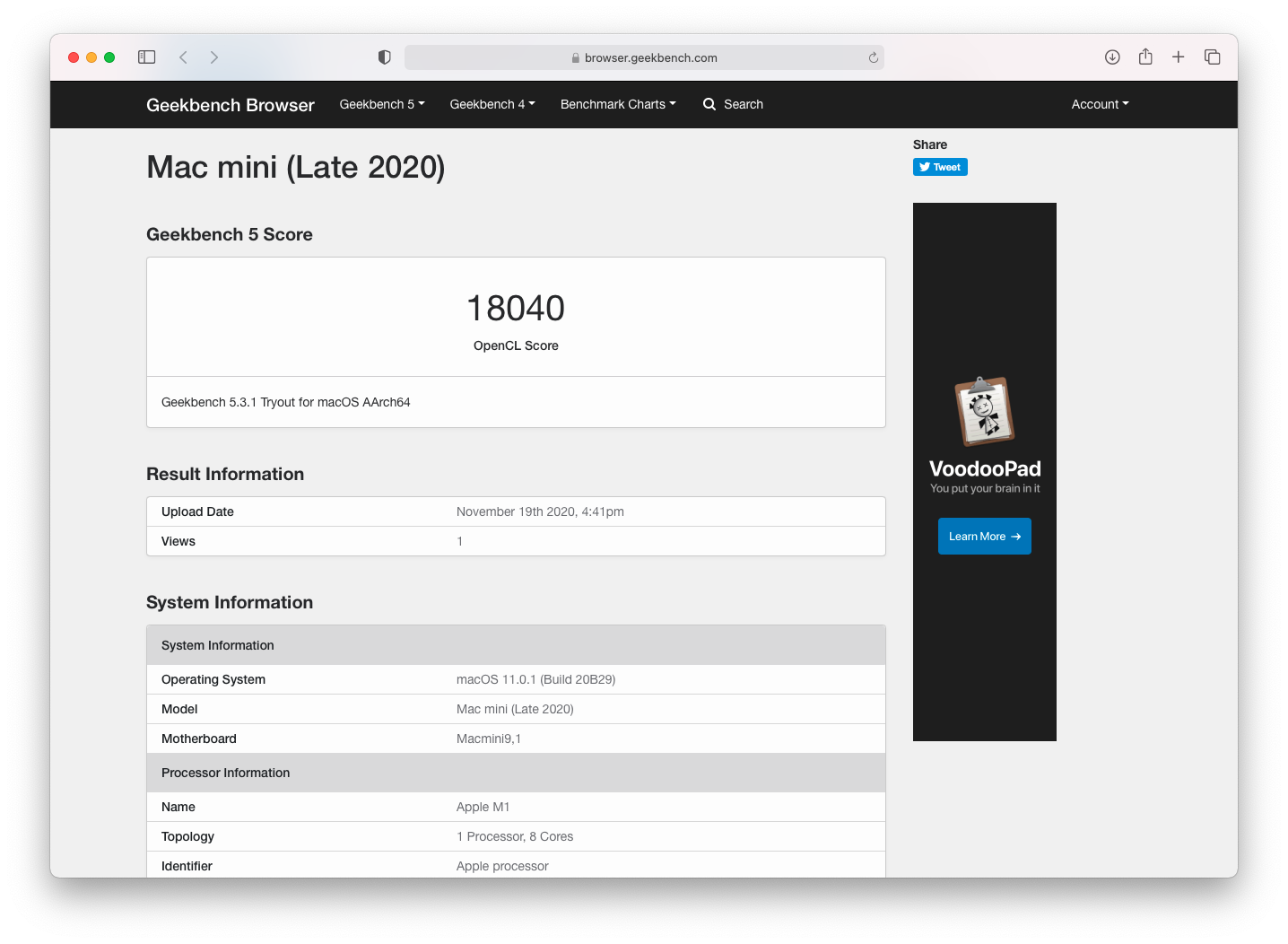Image resolution: width=1288 pixels, height=944 pixels.
Task: Click the '1 Processor, 8 Cores' topology value
Action: 515,836
